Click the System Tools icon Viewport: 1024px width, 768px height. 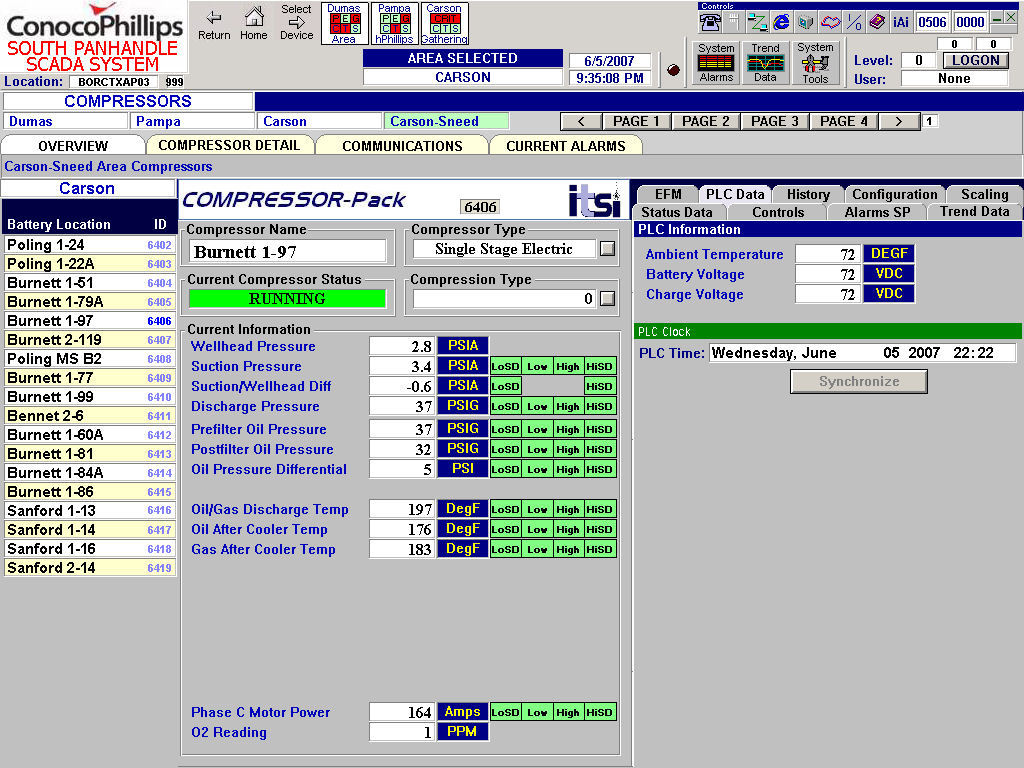(x=815, y=62)
